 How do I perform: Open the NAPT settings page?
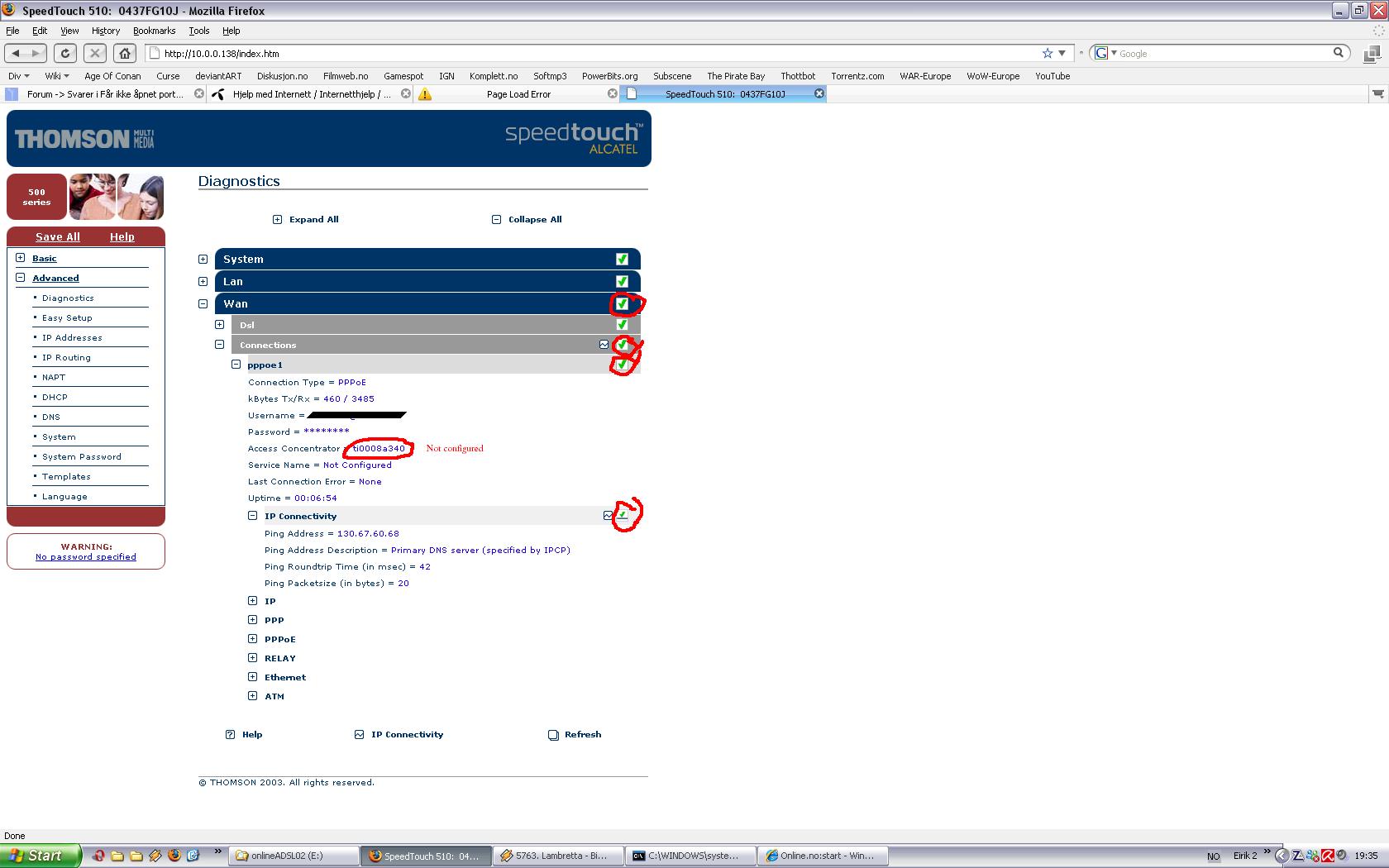pos(54,377)
